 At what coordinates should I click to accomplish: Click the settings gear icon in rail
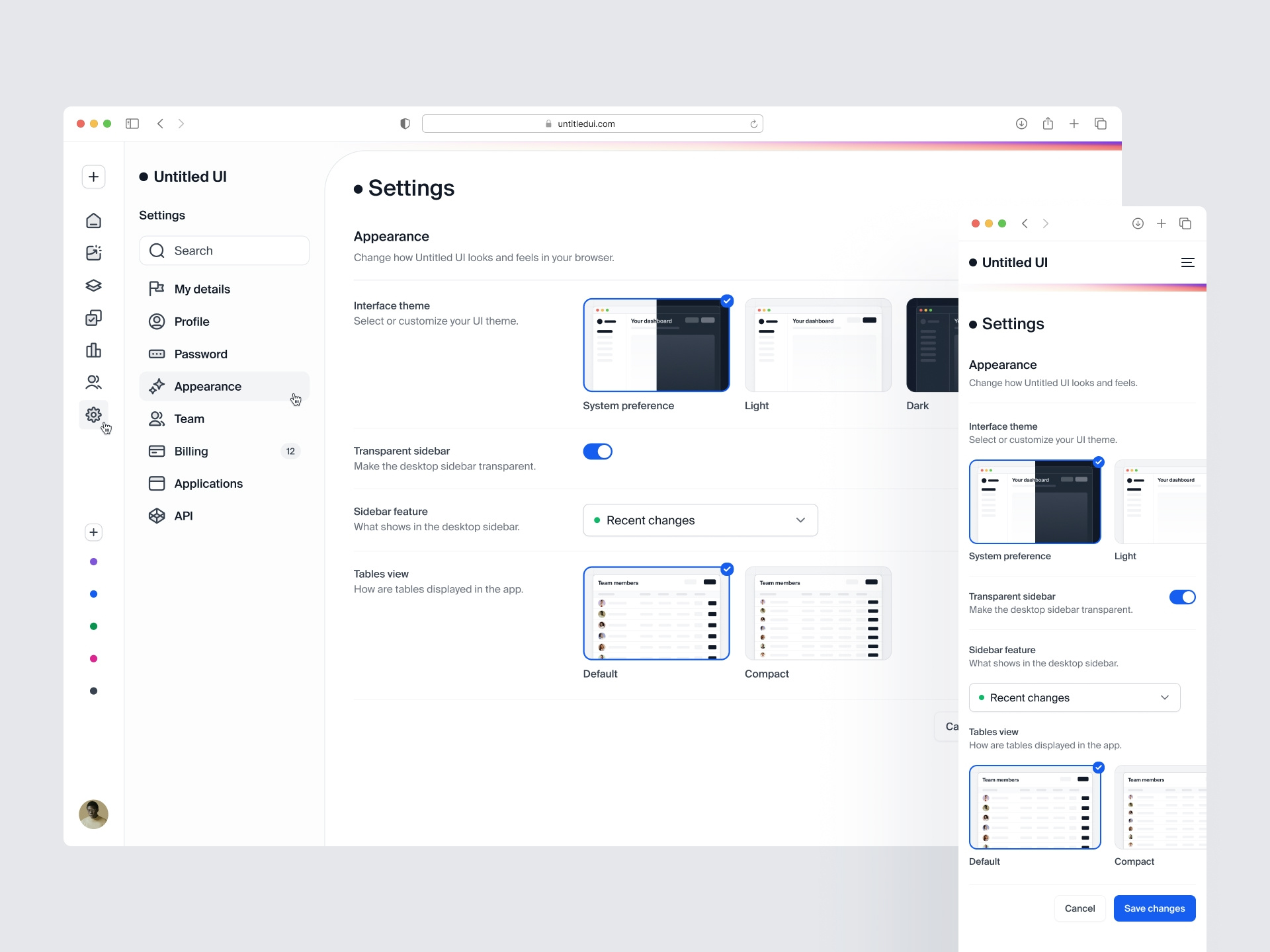[93, 415]
